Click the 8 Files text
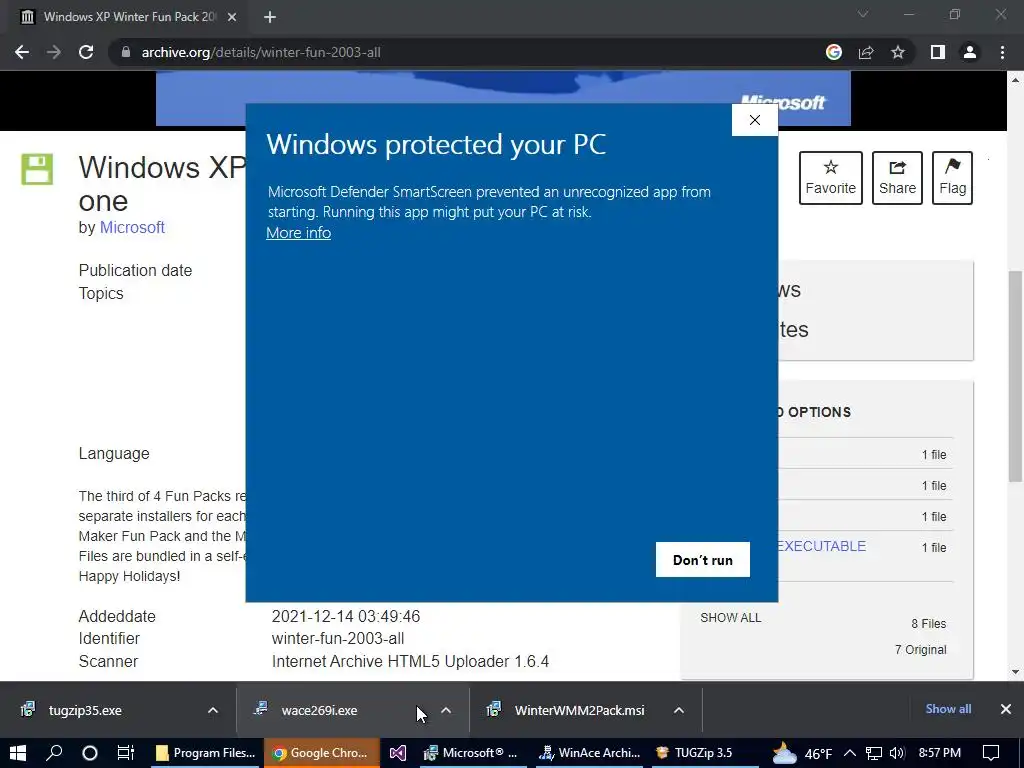The height and width of the screenshot is (768, 1024). click(929, 624)
